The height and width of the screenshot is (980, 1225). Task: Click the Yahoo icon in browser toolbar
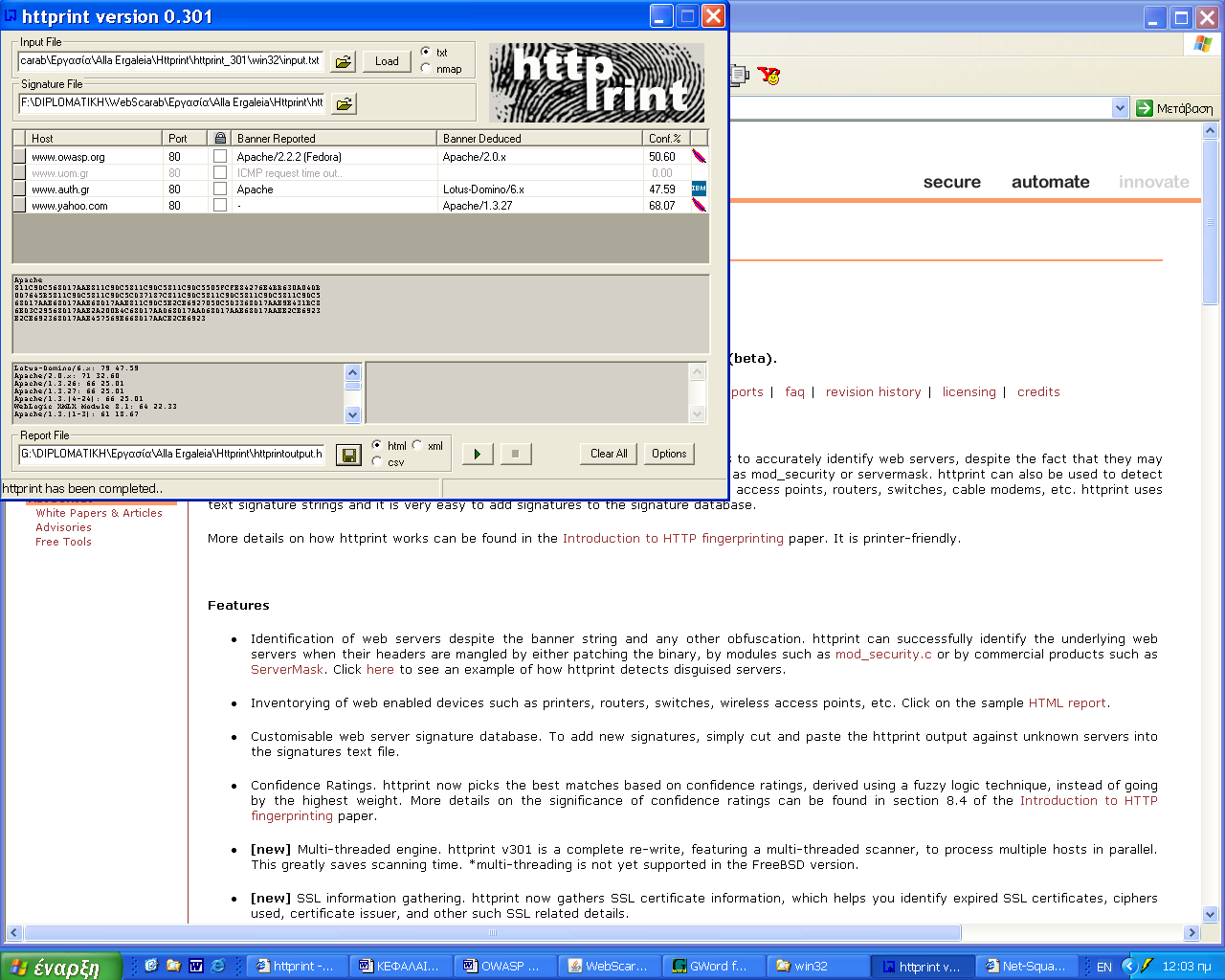tap(768, 75)
